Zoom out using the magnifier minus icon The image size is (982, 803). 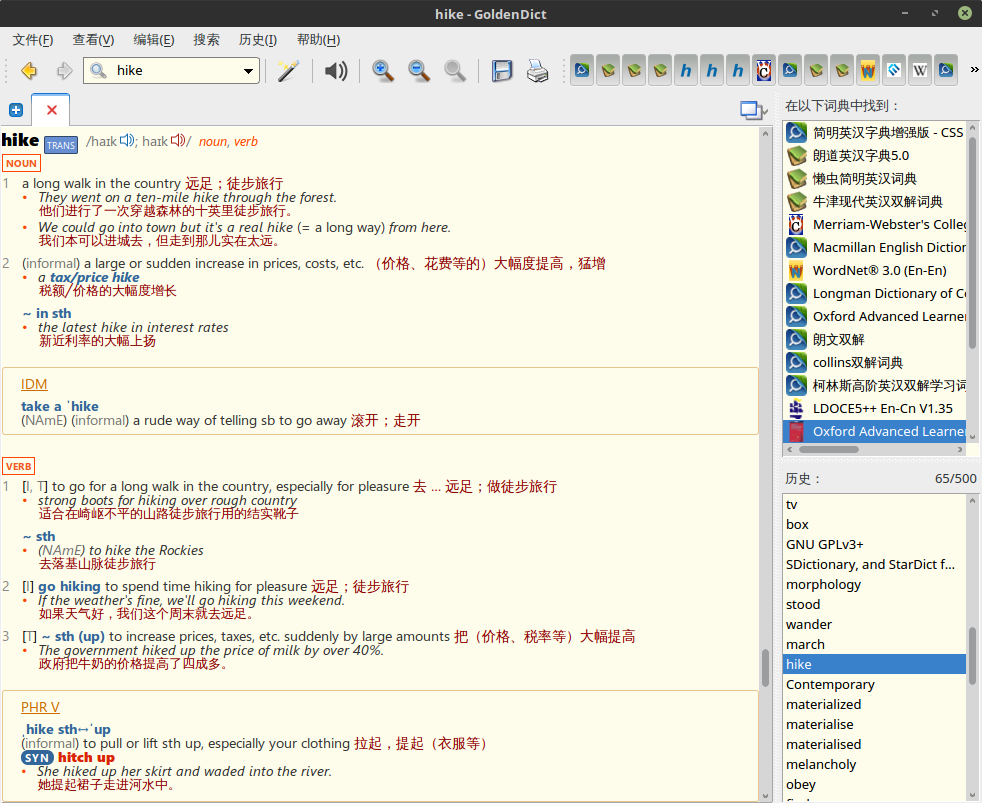(418, 71)
